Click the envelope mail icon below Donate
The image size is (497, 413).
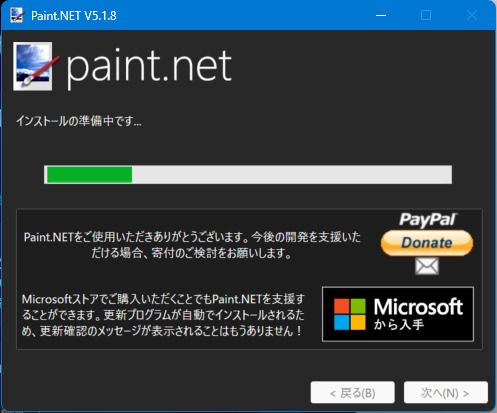tap(427, 266)
